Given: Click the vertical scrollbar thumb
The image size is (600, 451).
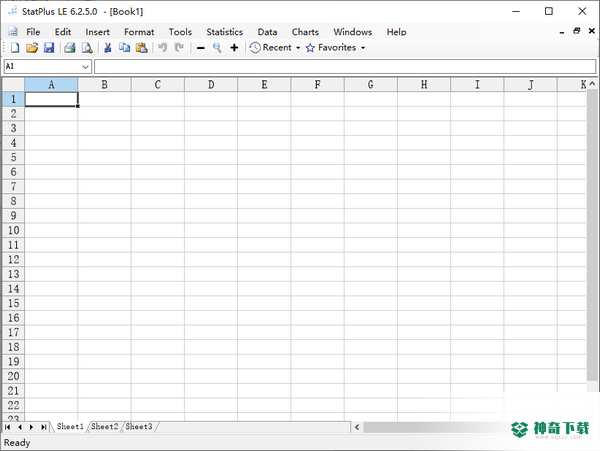Looking at the screenshot, I should coord(592,234).
